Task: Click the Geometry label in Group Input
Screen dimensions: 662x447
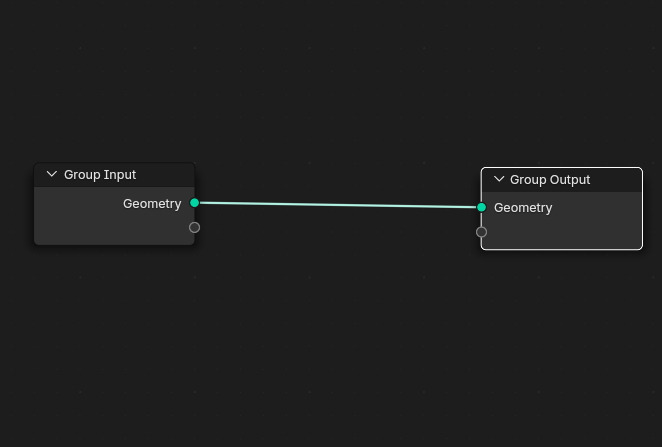Action: click(152, 204)
